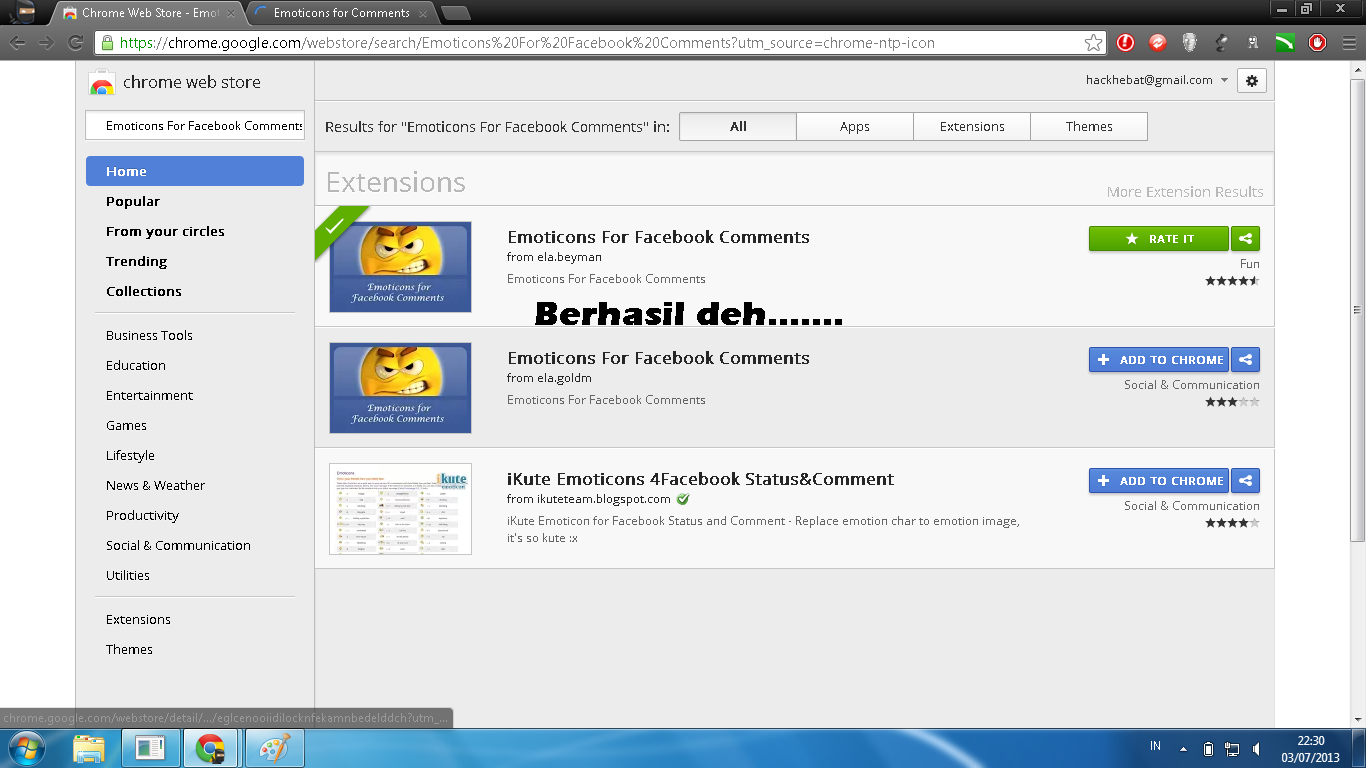Switch to the Emoticons for Comments tab
The height and width of the screenshot is (768, 1366).
pyautogui.click(x=340, y=13)
